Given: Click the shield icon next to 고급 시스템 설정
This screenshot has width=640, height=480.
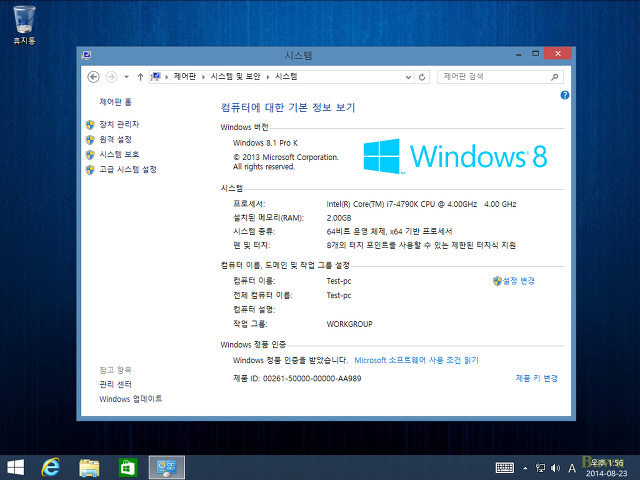Looking at the screenshot, I should coord(90,169).
